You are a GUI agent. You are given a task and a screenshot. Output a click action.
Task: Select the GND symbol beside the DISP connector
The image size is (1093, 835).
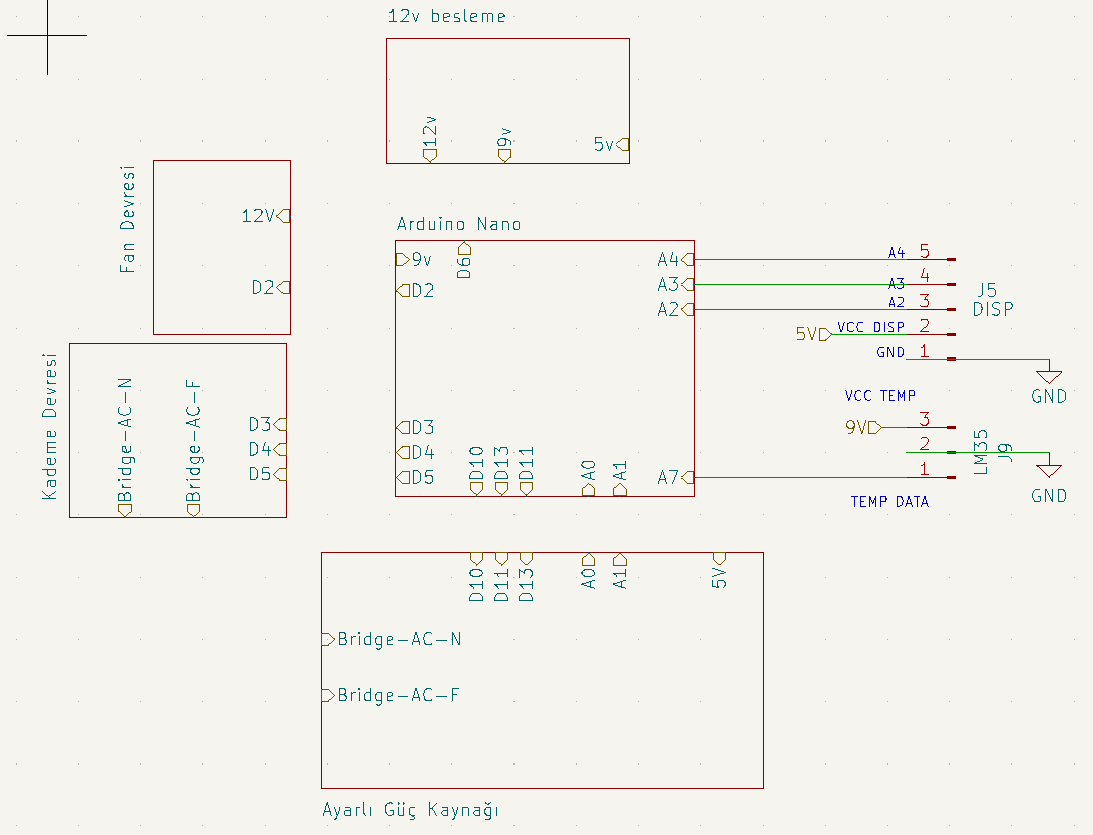[x=1048, y=377]
